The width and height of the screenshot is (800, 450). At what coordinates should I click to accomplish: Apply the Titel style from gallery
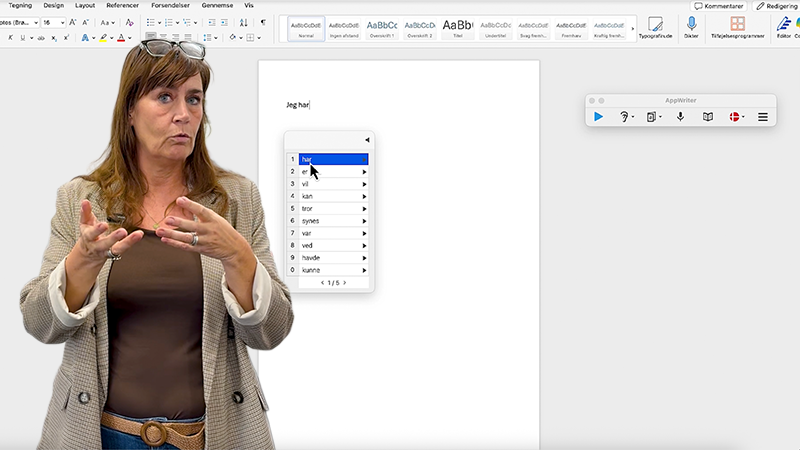click(457, 29)
